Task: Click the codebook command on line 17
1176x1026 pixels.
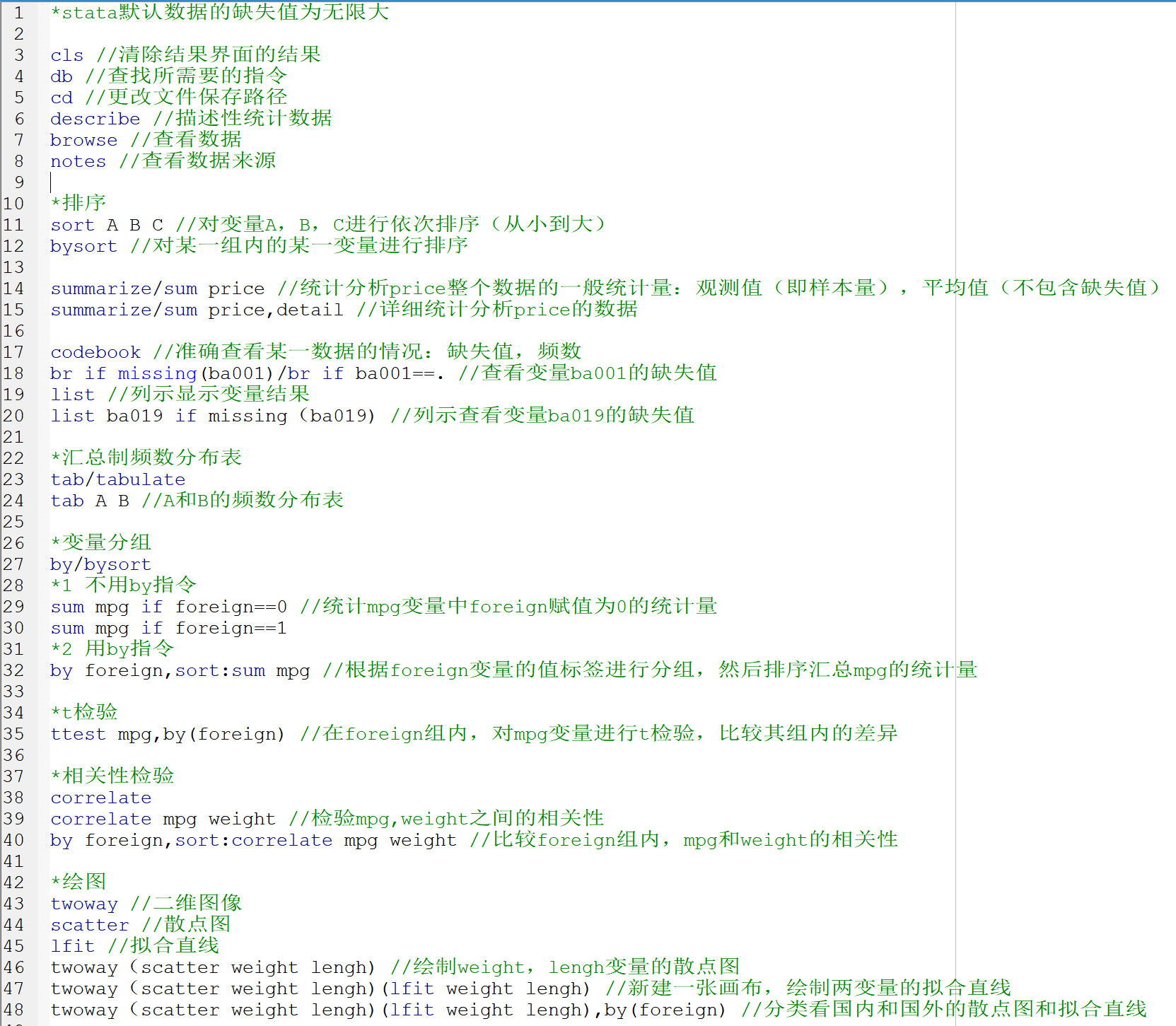Action: coord(95,352)
